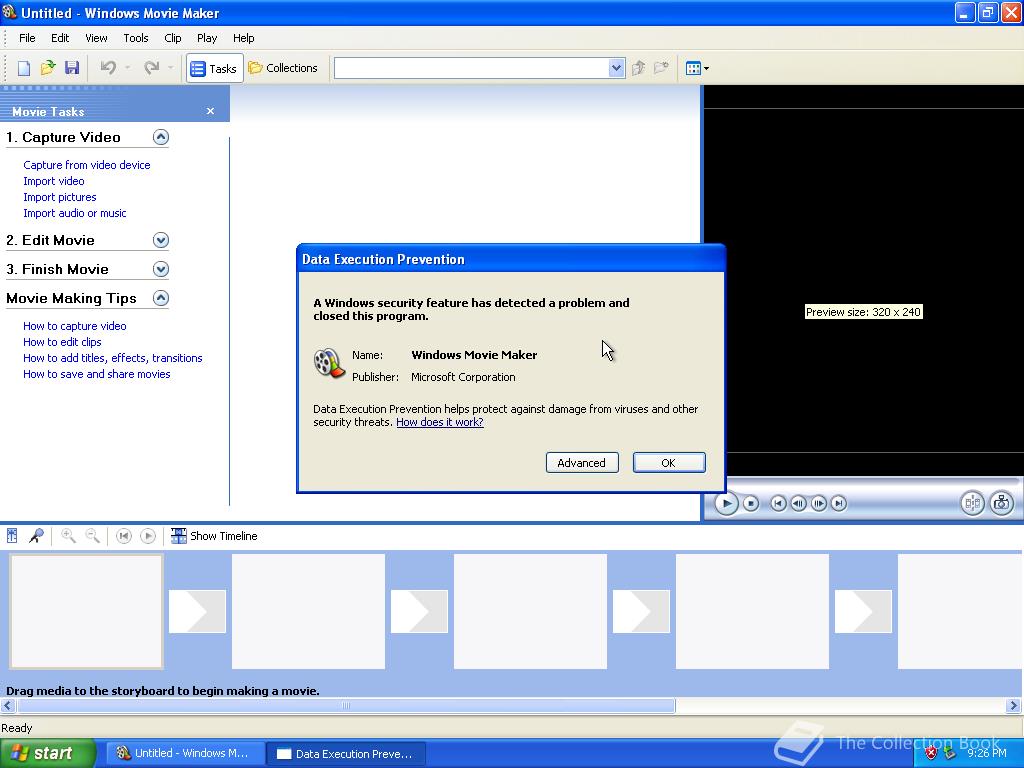The width and height of the screenshot is (1024, 768).
Task: Click the New Project toolbar icon
Action: (24, 68)
